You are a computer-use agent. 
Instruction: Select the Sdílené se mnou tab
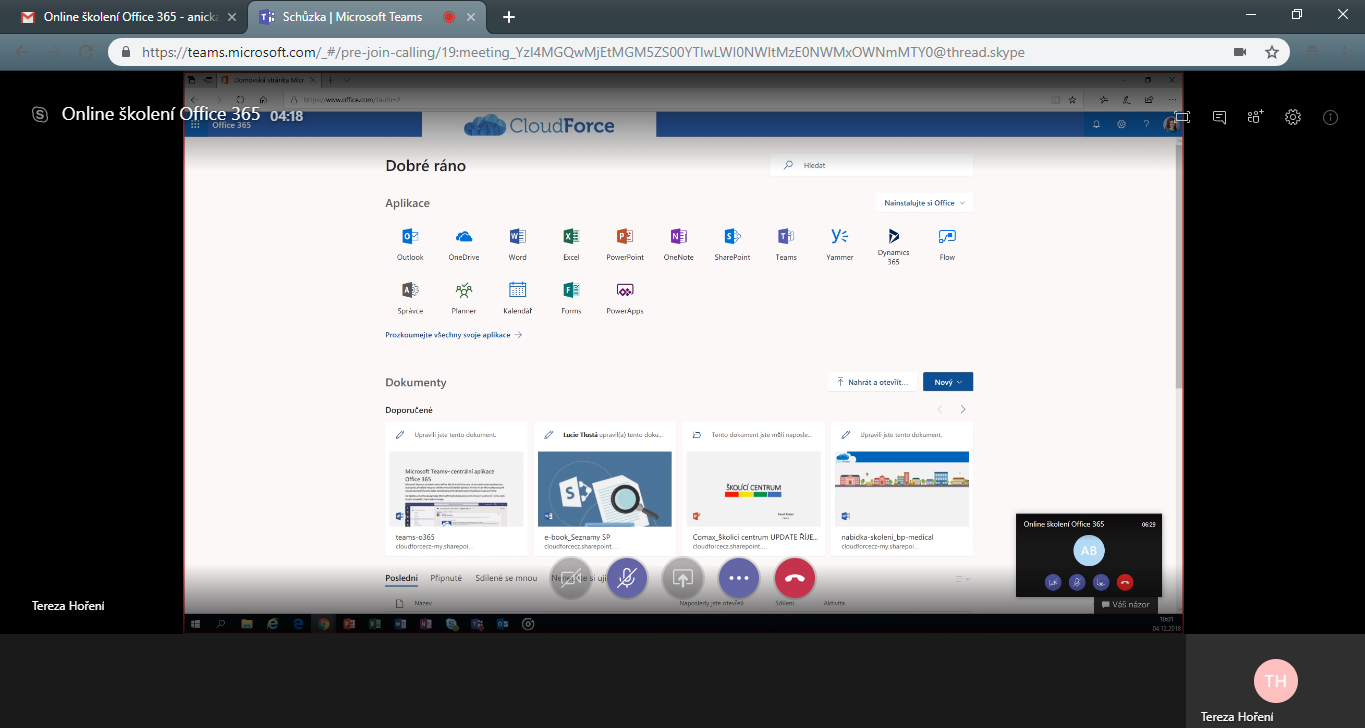click(505, 578)
